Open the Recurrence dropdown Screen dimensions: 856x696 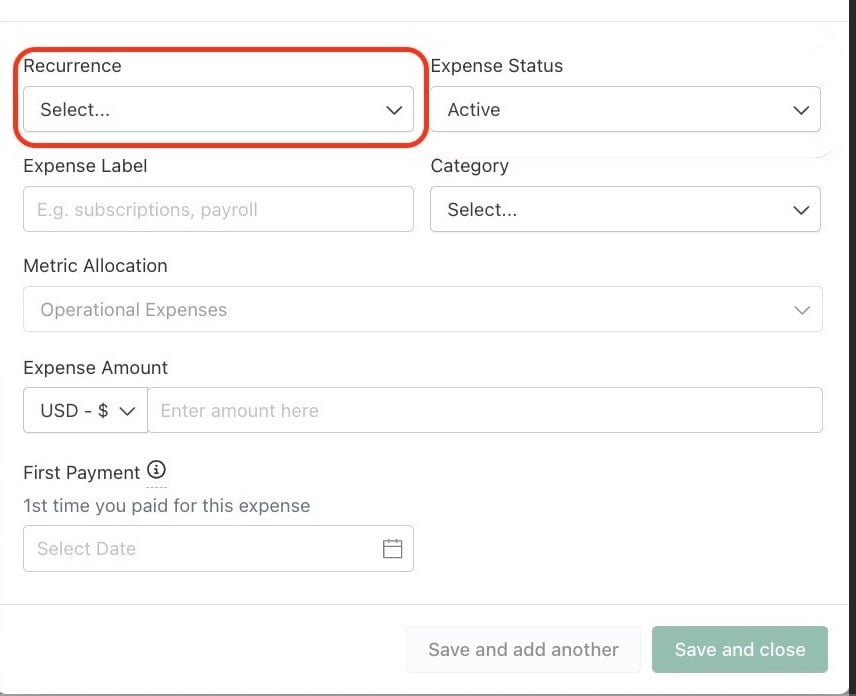218,109
